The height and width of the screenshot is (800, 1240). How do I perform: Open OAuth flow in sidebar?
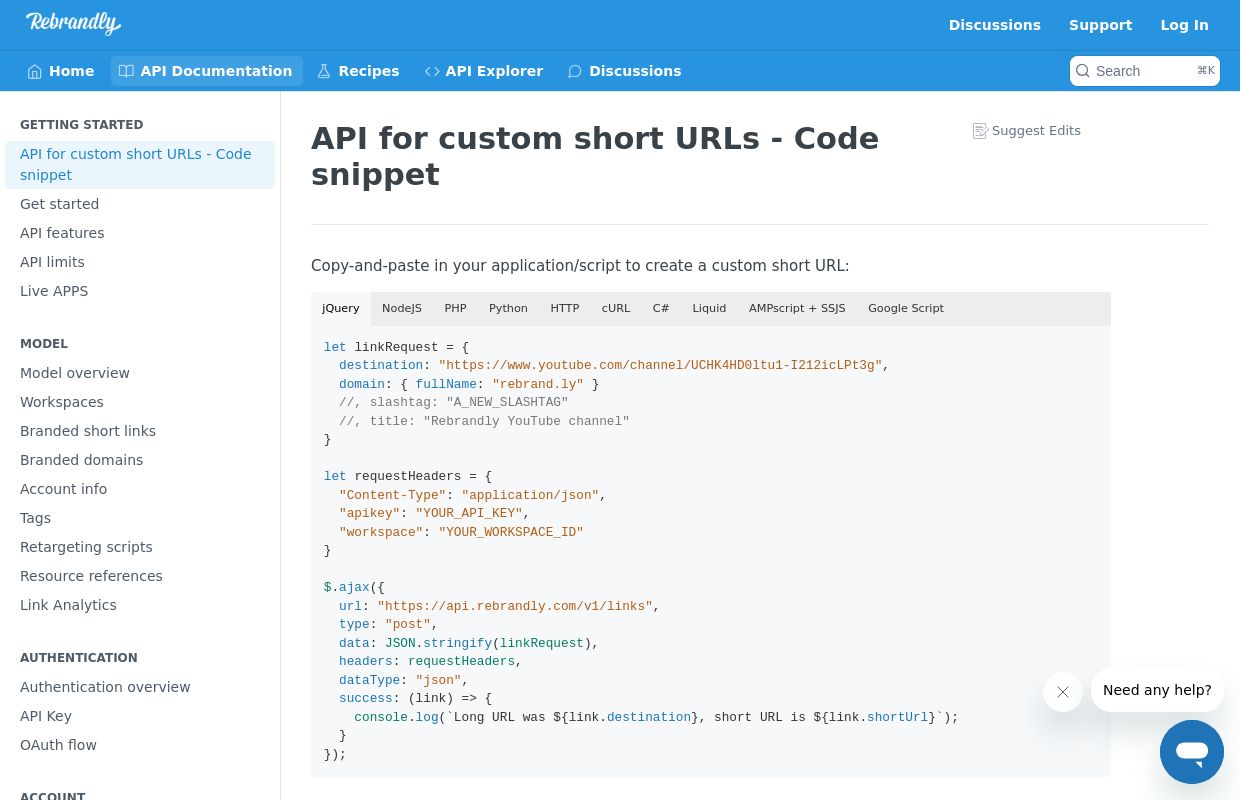(x=140, y=745)
